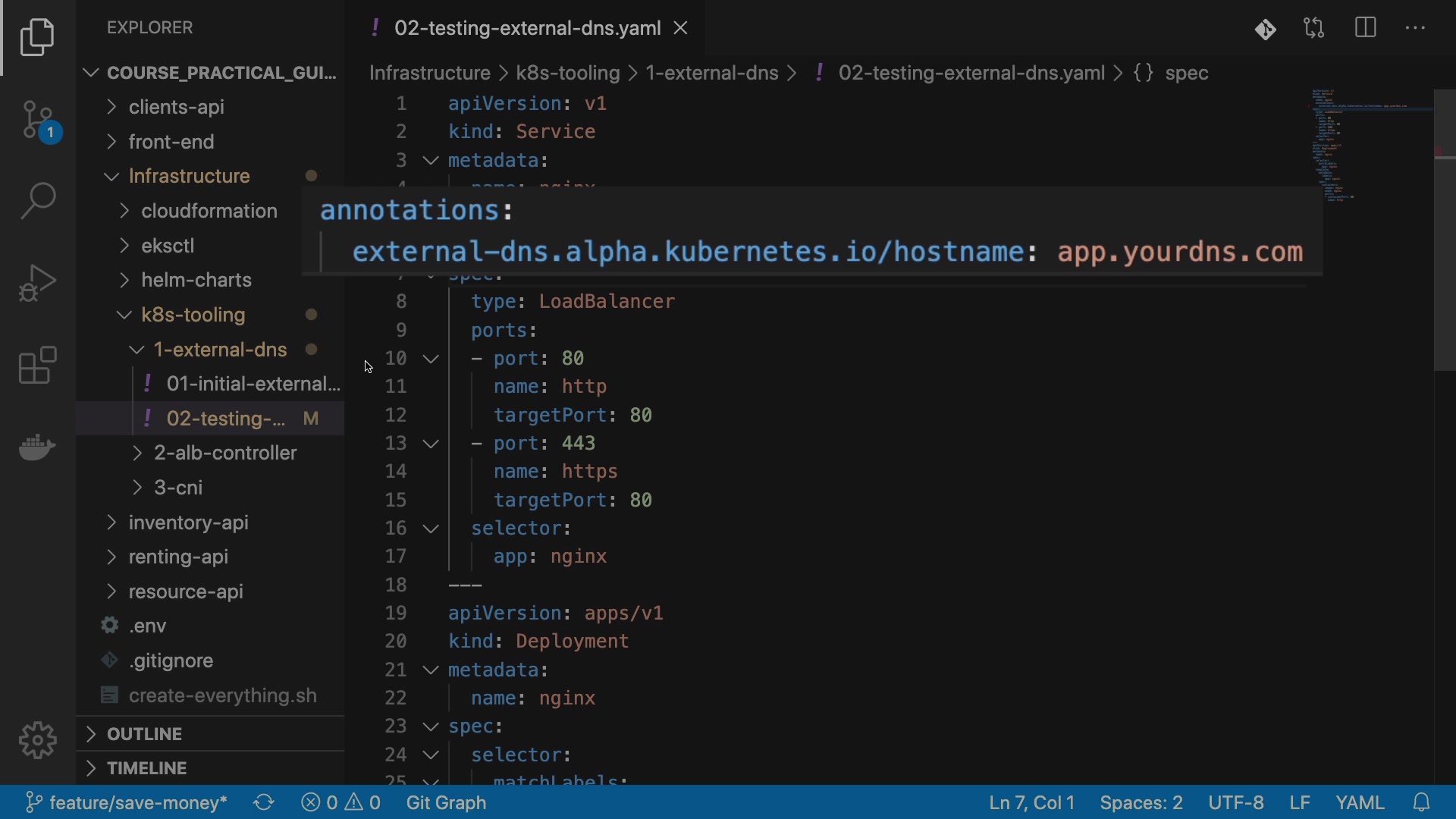Switch branch feature/save-money in status bar
The image size is (1456, 819).
126,802
